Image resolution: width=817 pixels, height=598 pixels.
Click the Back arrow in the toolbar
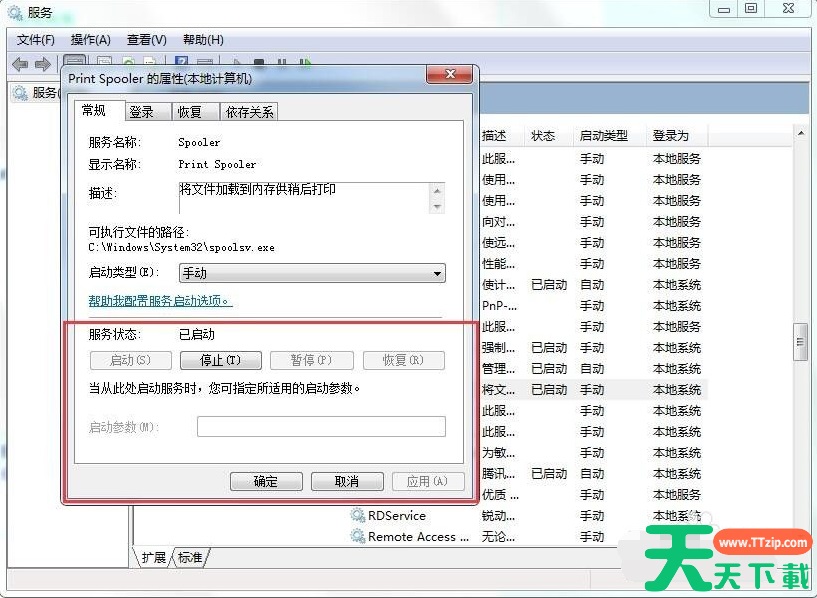coord(20,64)
